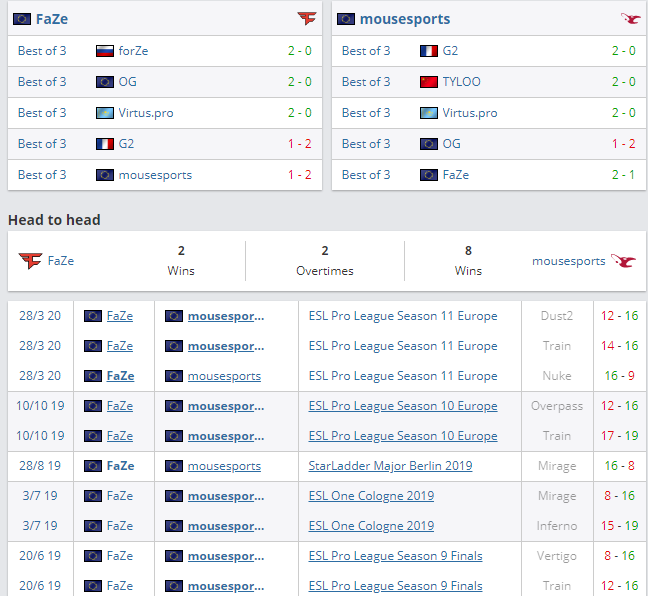Click the FaZe logo in the team header
This screenshot has height=596, width=648.
tap(306, 19)
